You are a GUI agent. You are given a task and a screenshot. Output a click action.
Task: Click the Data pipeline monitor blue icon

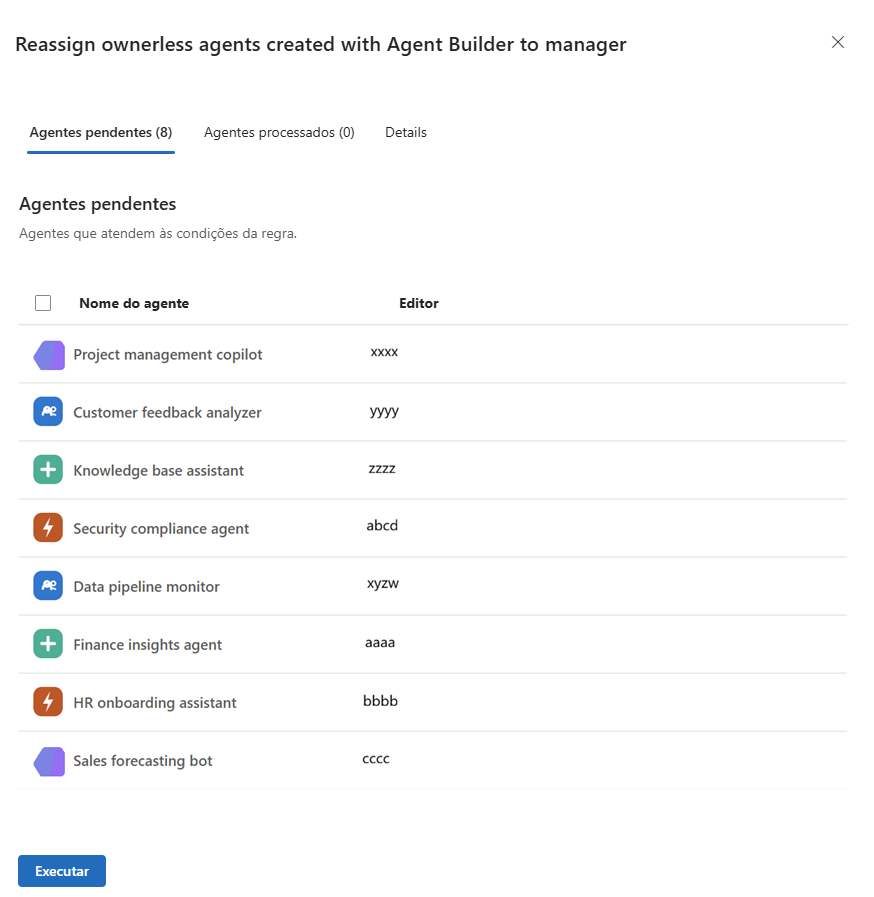click(x=48, y=586)
